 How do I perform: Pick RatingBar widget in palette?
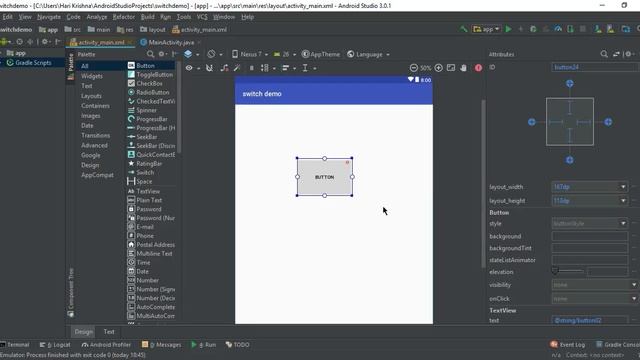tap(151, 163)
